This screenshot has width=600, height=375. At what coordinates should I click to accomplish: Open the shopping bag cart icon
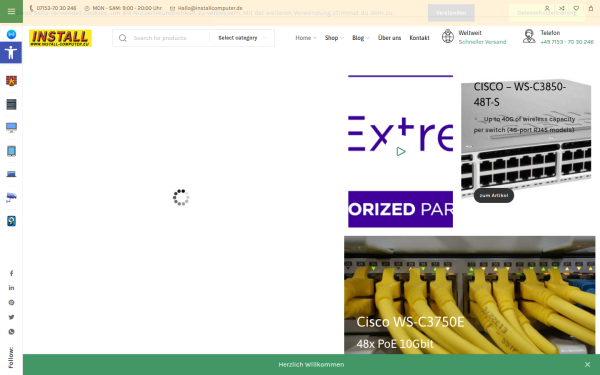tap(591, 8)
